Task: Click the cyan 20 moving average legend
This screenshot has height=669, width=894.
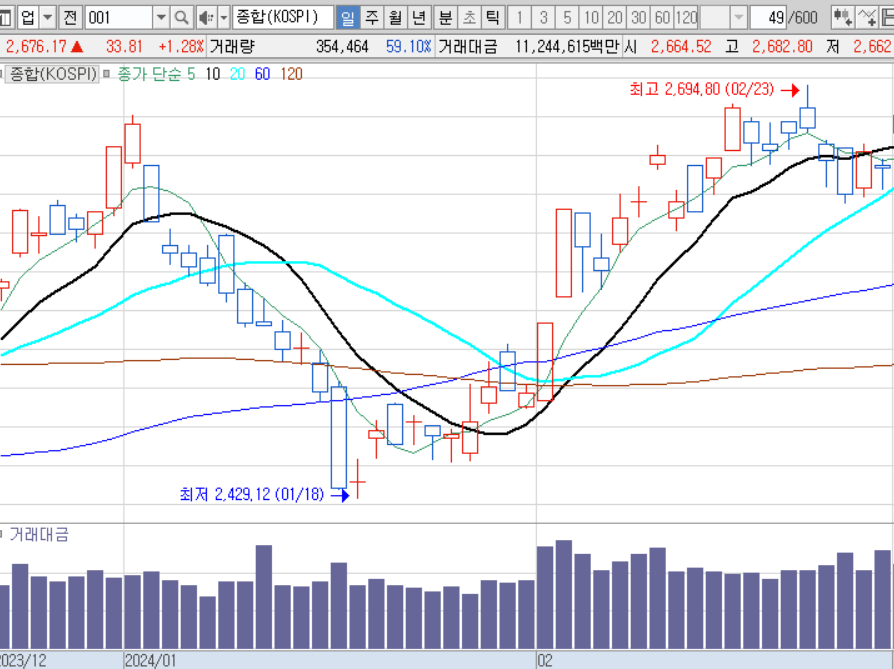Action: point(237,74)
